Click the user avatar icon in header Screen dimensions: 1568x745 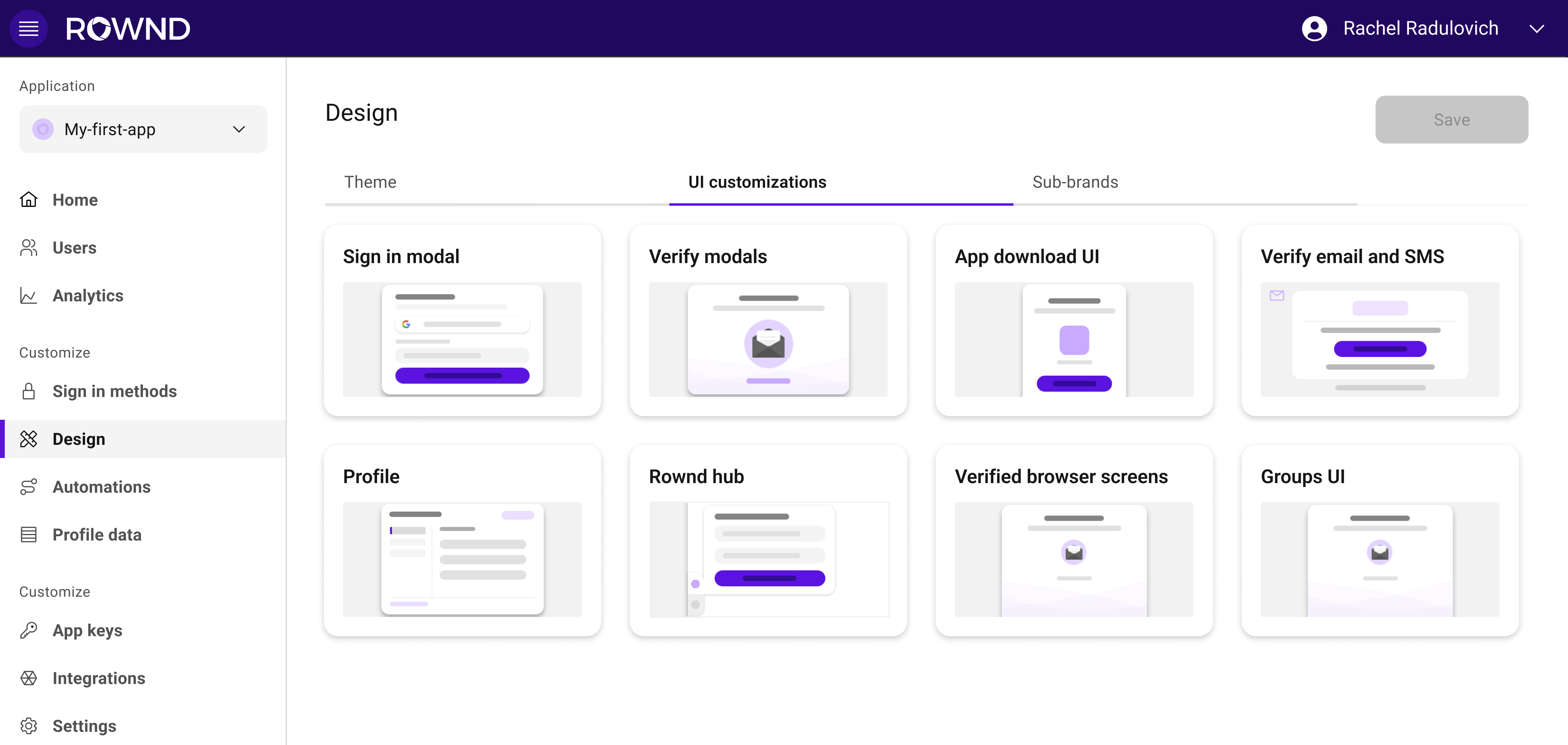click(1314, 29)
